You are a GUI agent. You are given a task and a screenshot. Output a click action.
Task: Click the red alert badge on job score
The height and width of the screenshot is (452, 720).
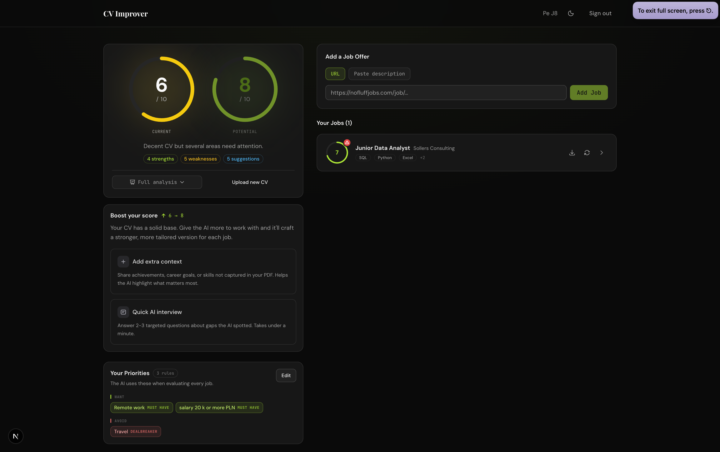tap(347, 143)
